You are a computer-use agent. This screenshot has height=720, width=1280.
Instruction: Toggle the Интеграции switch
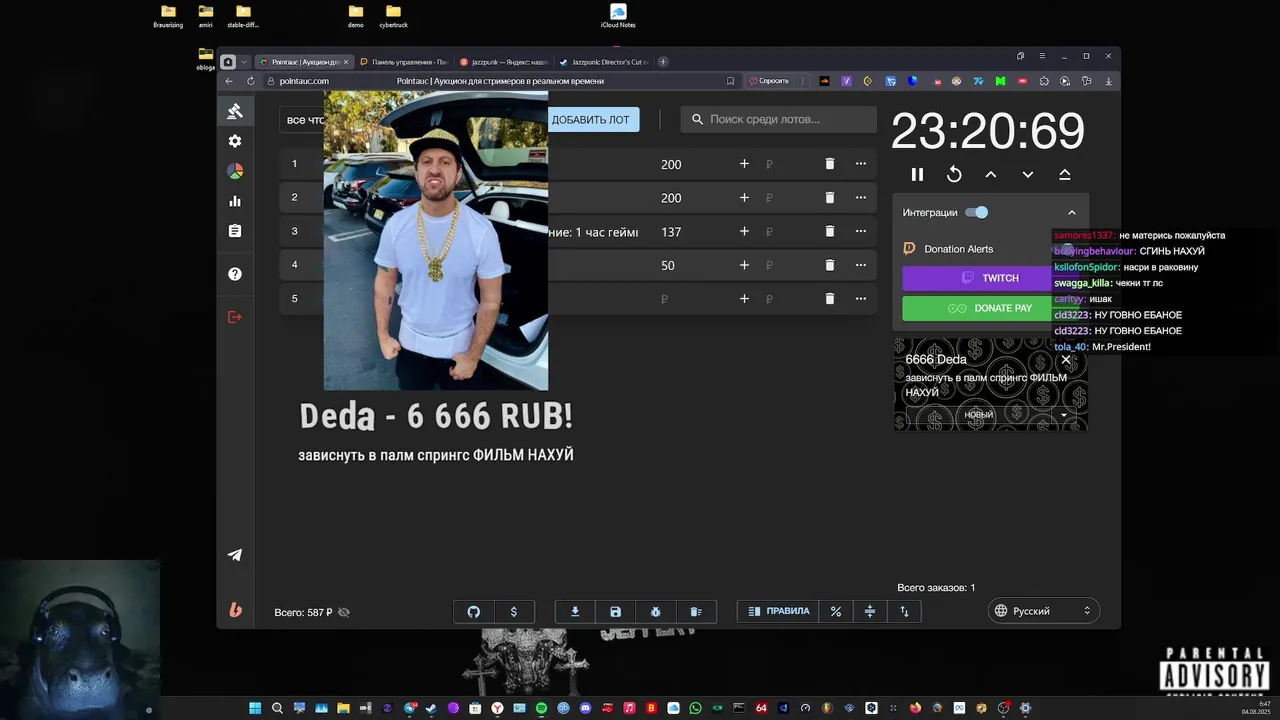[x=977, y=212]
